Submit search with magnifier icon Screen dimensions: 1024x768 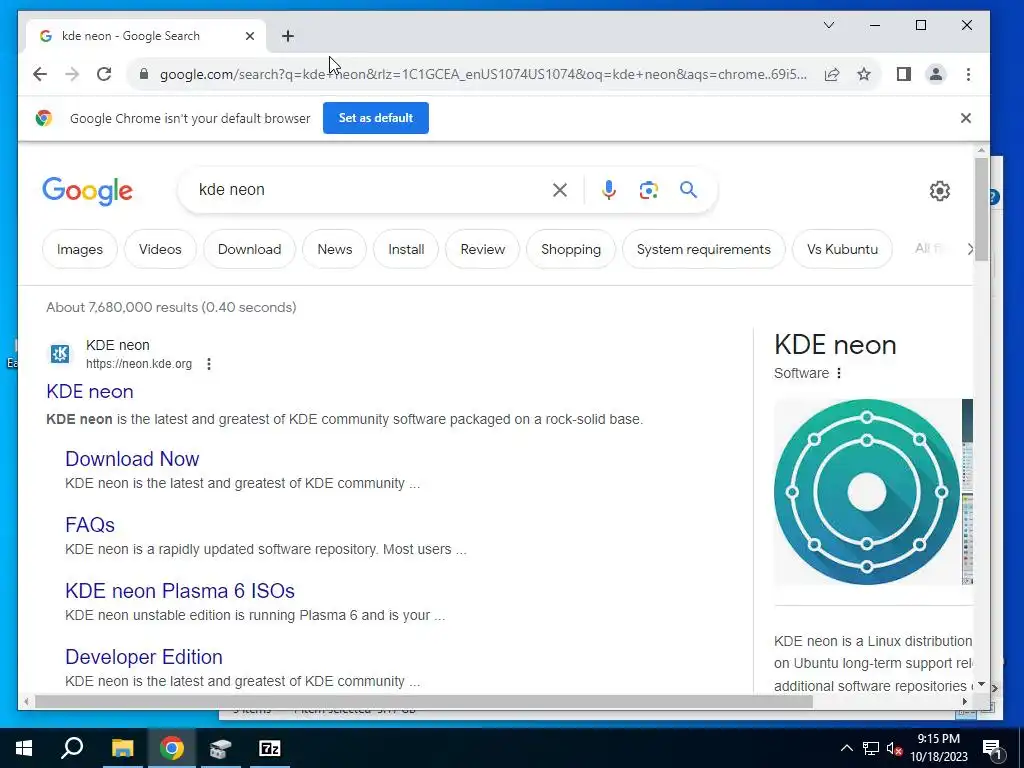(x=688, y=190)
